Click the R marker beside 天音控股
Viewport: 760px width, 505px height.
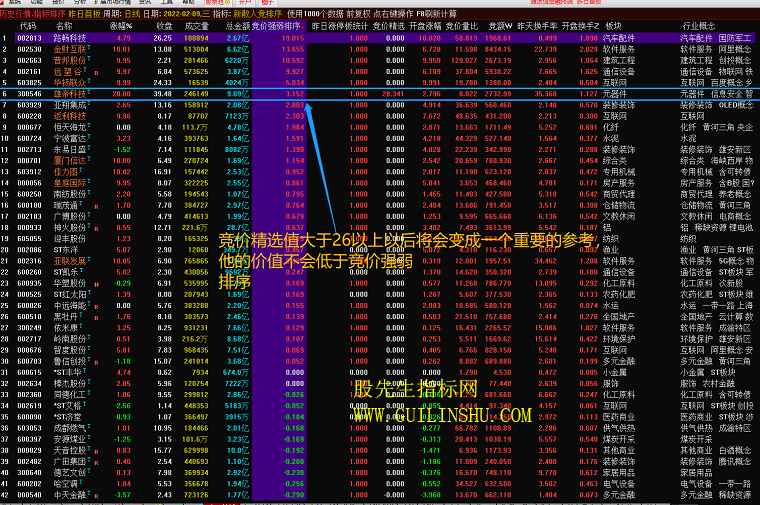[x=96, y=452]
